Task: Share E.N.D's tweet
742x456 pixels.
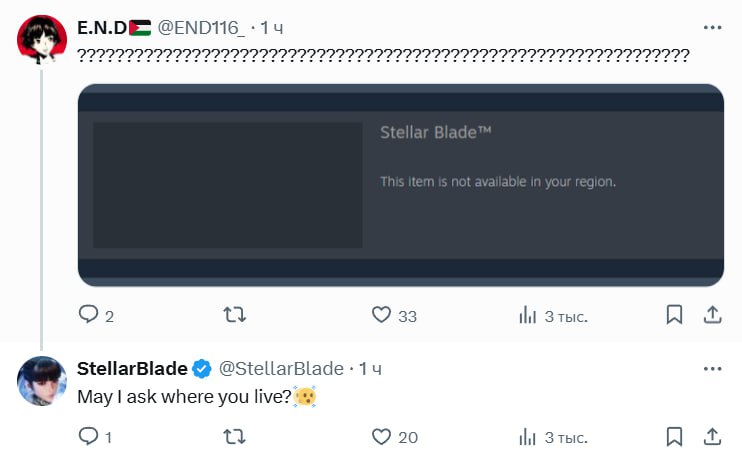Action: pyautogui.click(x=712, y=316)
